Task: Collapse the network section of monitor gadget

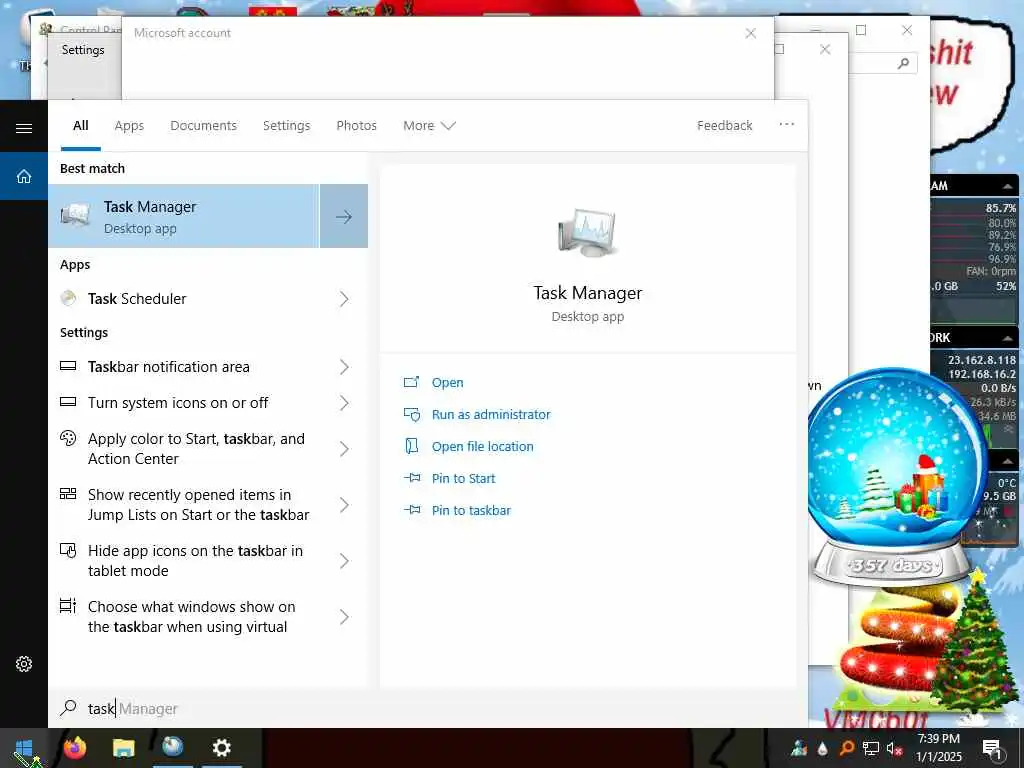Action: 1008,338
